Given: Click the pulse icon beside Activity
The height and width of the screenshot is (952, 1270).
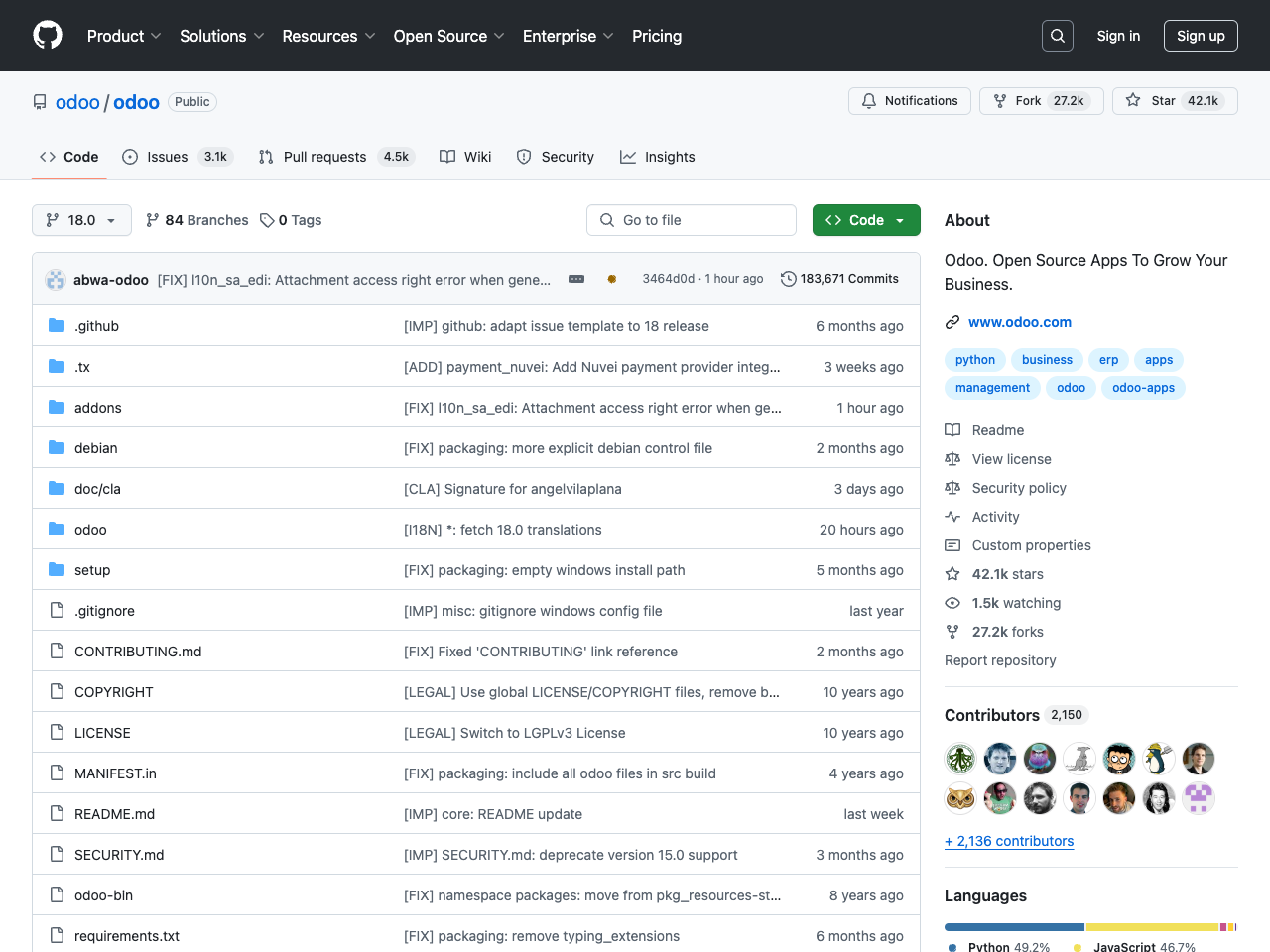Looking at the screenshot, I should [952, 517].
